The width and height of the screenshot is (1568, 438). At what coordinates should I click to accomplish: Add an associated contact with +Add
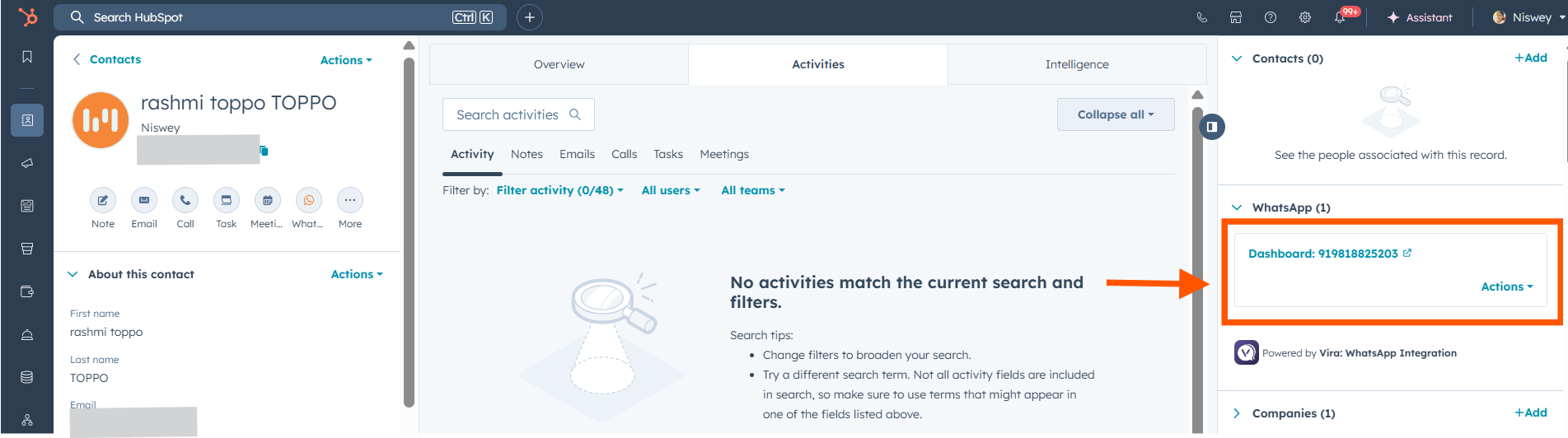[1531, 58]
